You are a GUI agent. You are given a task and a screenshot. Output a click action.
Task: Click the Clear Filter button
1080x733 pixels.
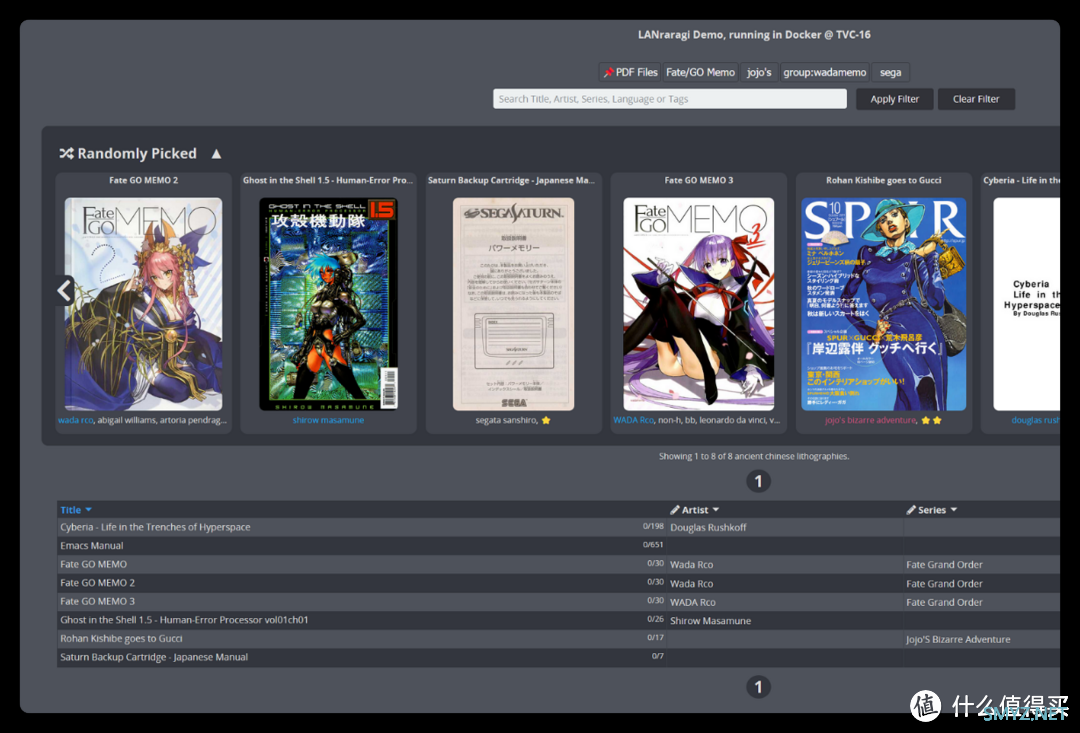[x=975, y=99]
